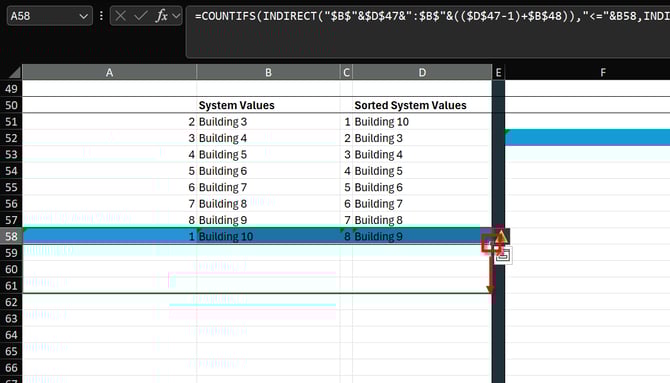This screenshot has height=383, width=670.
Task: Select 'Building 4' in Sorted System Values column
Action: [422, 154]
